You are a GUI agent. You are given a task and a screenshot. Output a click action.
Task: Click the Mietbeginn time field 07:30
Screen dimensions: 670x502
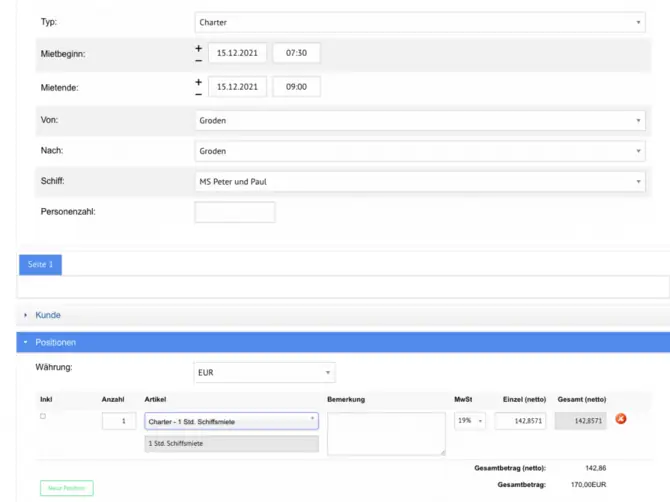pos(296,53)
